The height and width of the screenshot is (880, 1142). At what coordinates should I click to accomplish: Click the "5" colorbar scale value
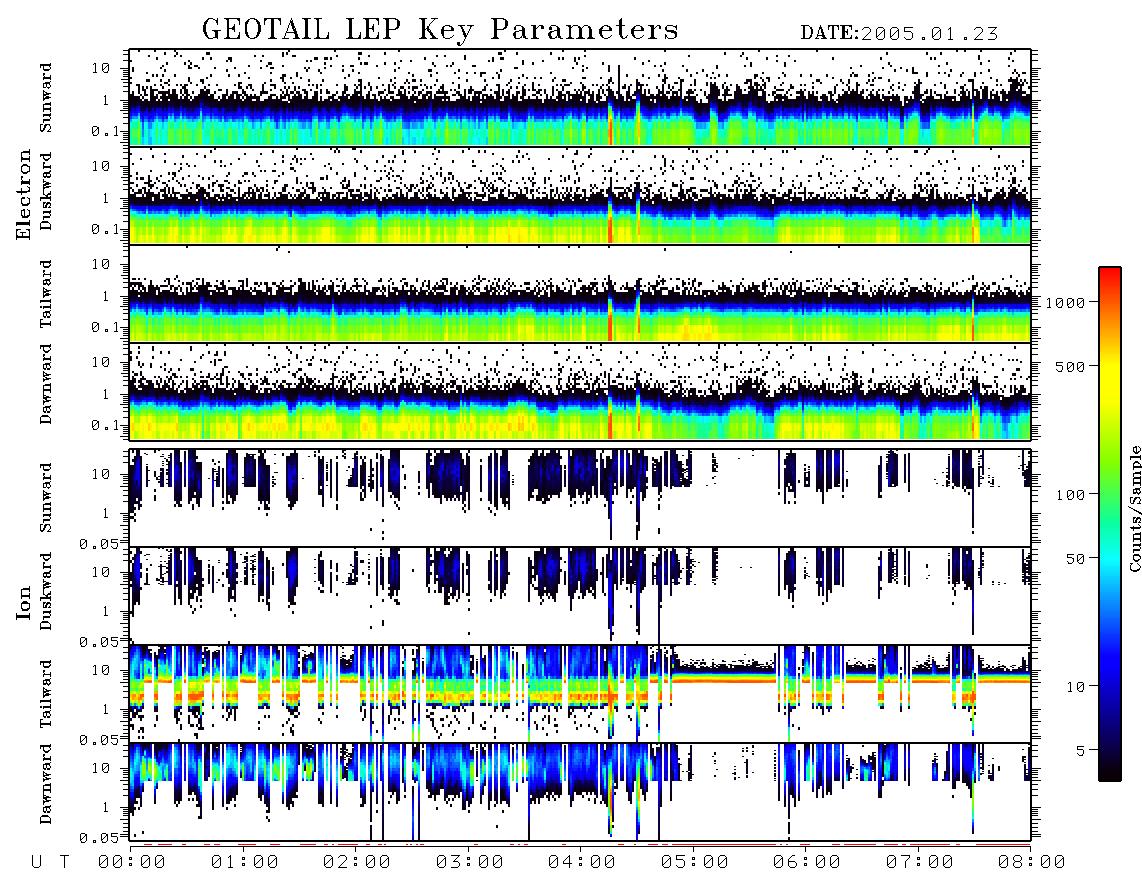click(1081, 751)
